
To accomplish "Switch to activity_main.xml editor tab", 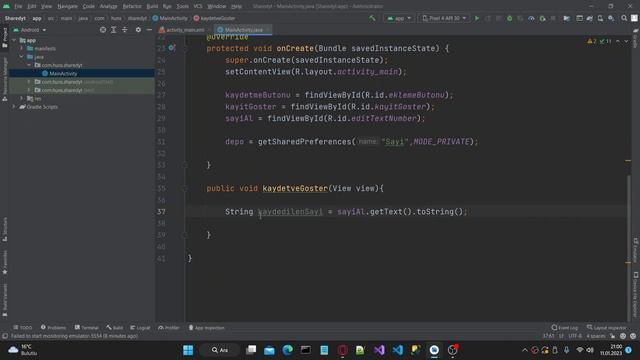I will tap(184, 30).
